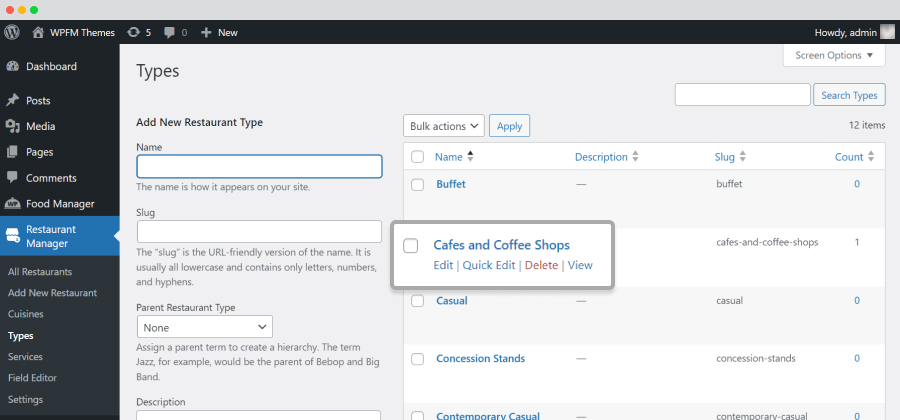Sort by Name using its arrows
This screenshot has height=420, width=900.
pos(471,157)
